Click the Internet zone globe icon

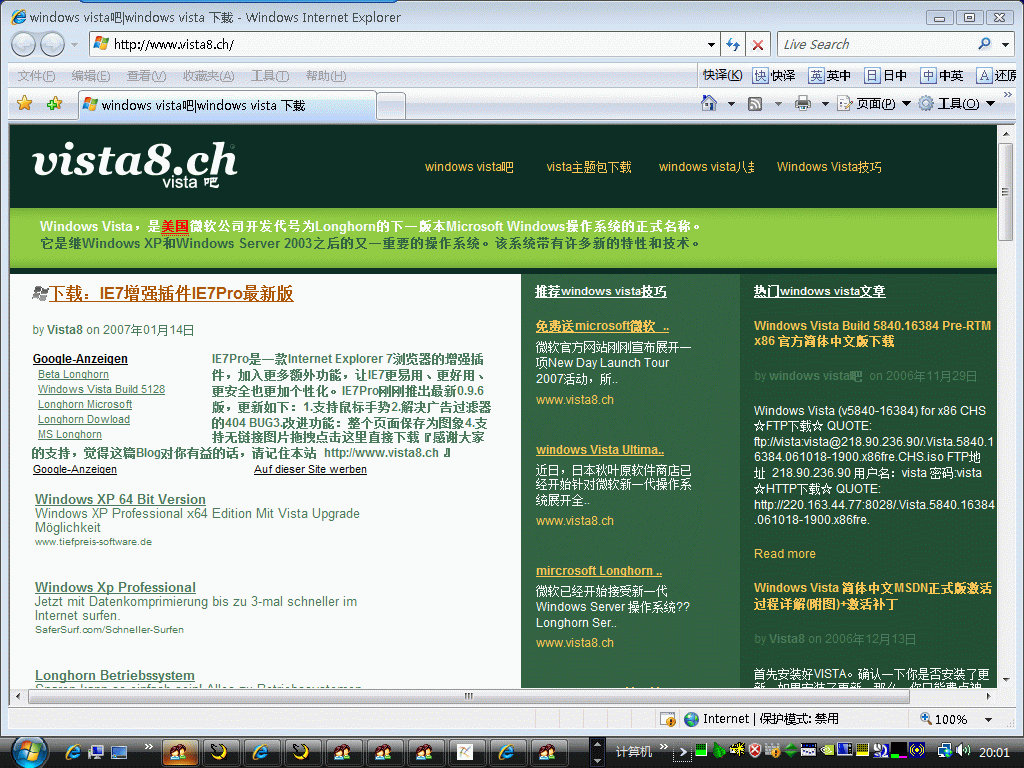tap(691, 719)
